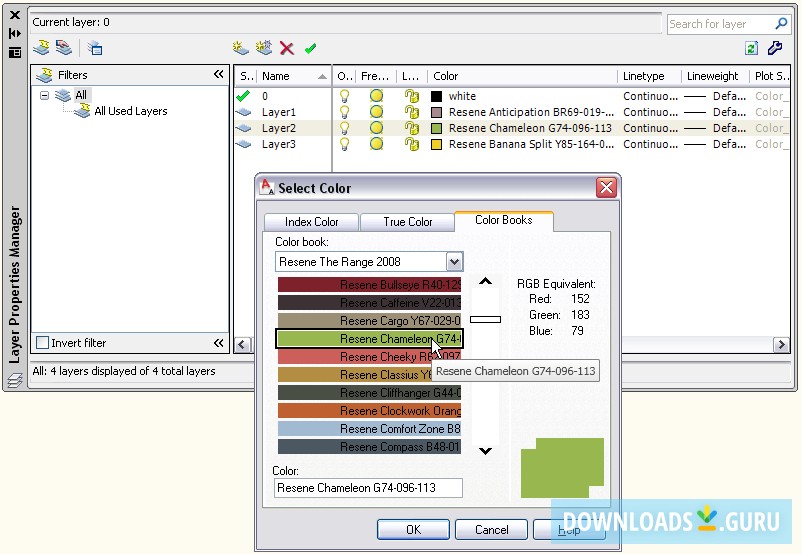Viewport: 802px width, 554px height.
Task: Click status icon of Layer1
Action: (243, 112)
